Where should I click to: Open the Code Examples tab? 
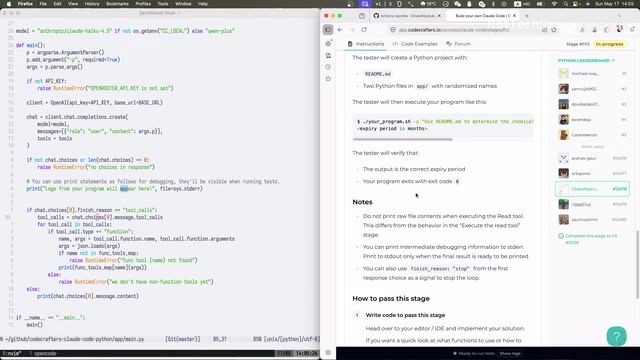pyautogui.click(x=415, y=44)
